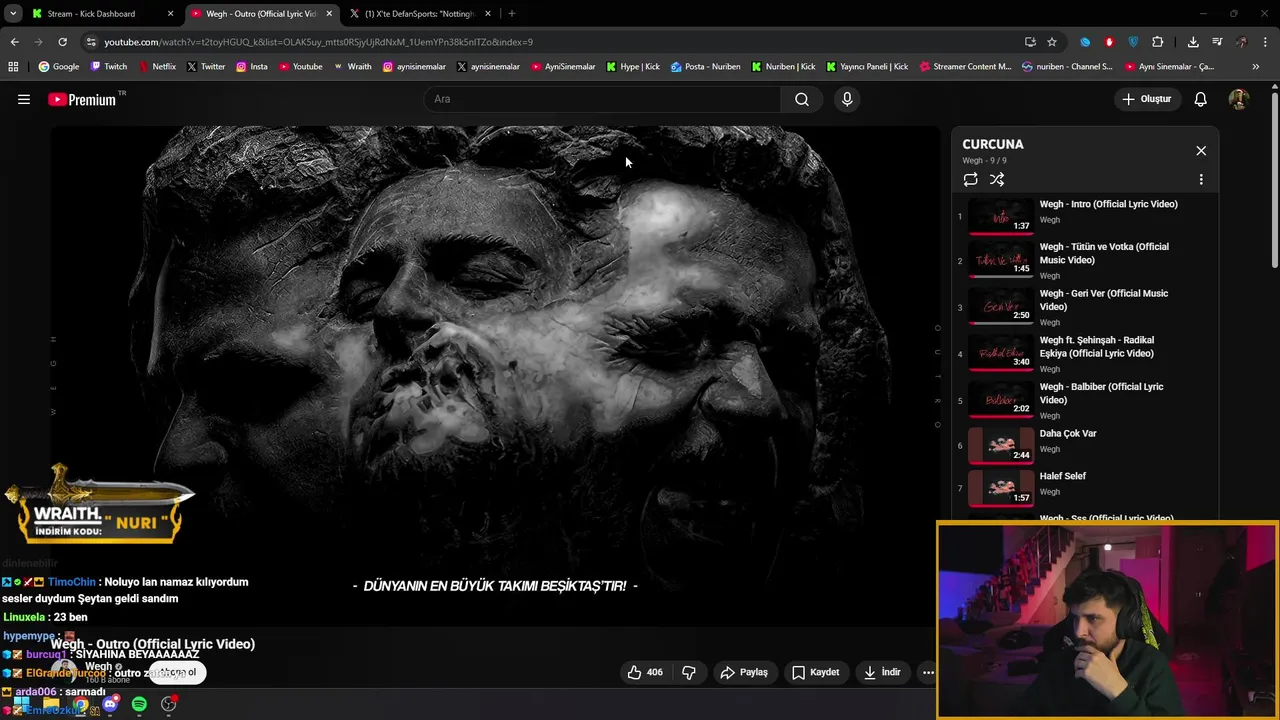This screenshot has width=1280, height=720.
Task: Toggle playlist shuffle
Action: coord(997,180)
